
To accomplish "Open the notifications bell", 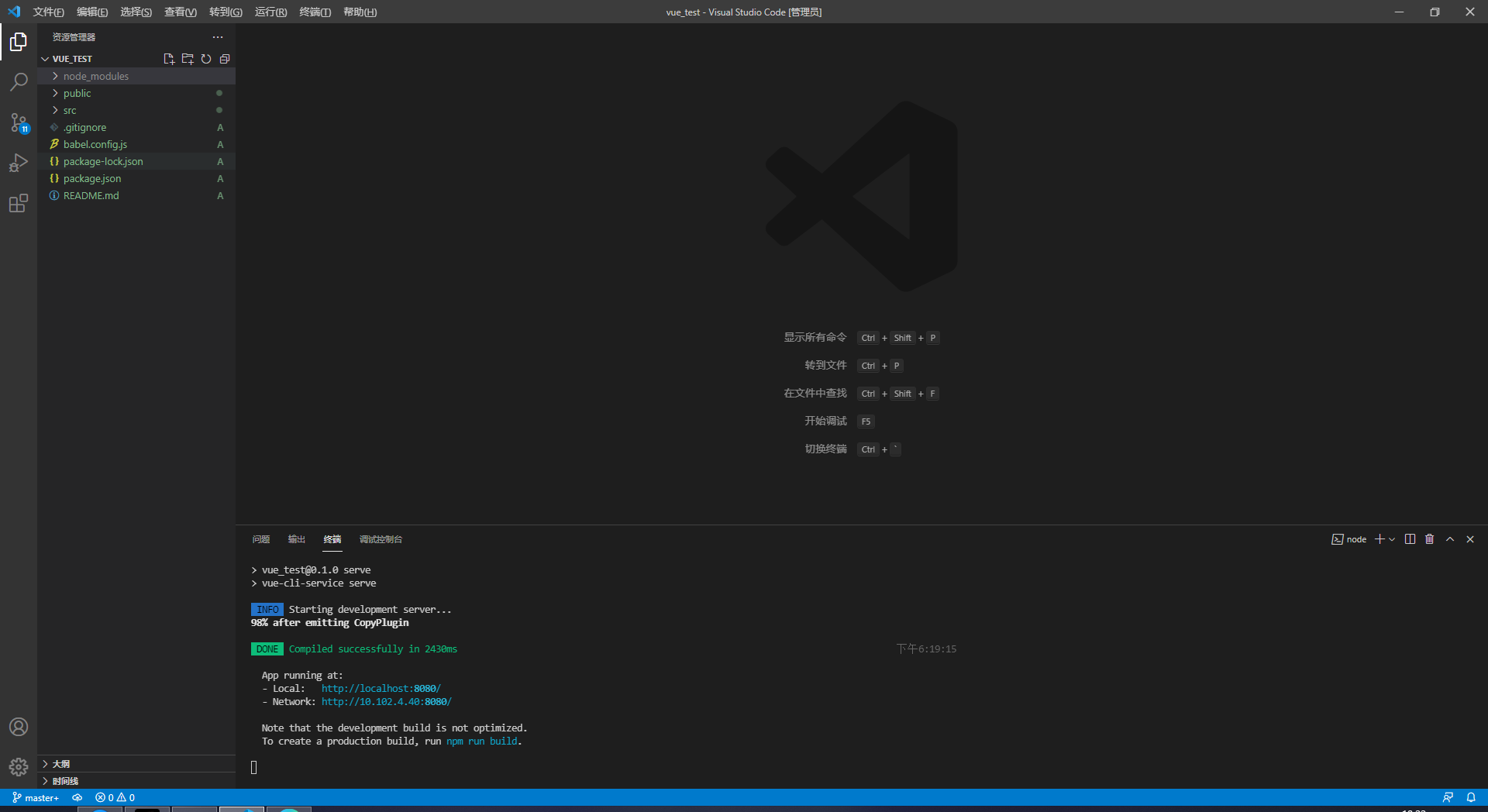I will click(1471, 797).
